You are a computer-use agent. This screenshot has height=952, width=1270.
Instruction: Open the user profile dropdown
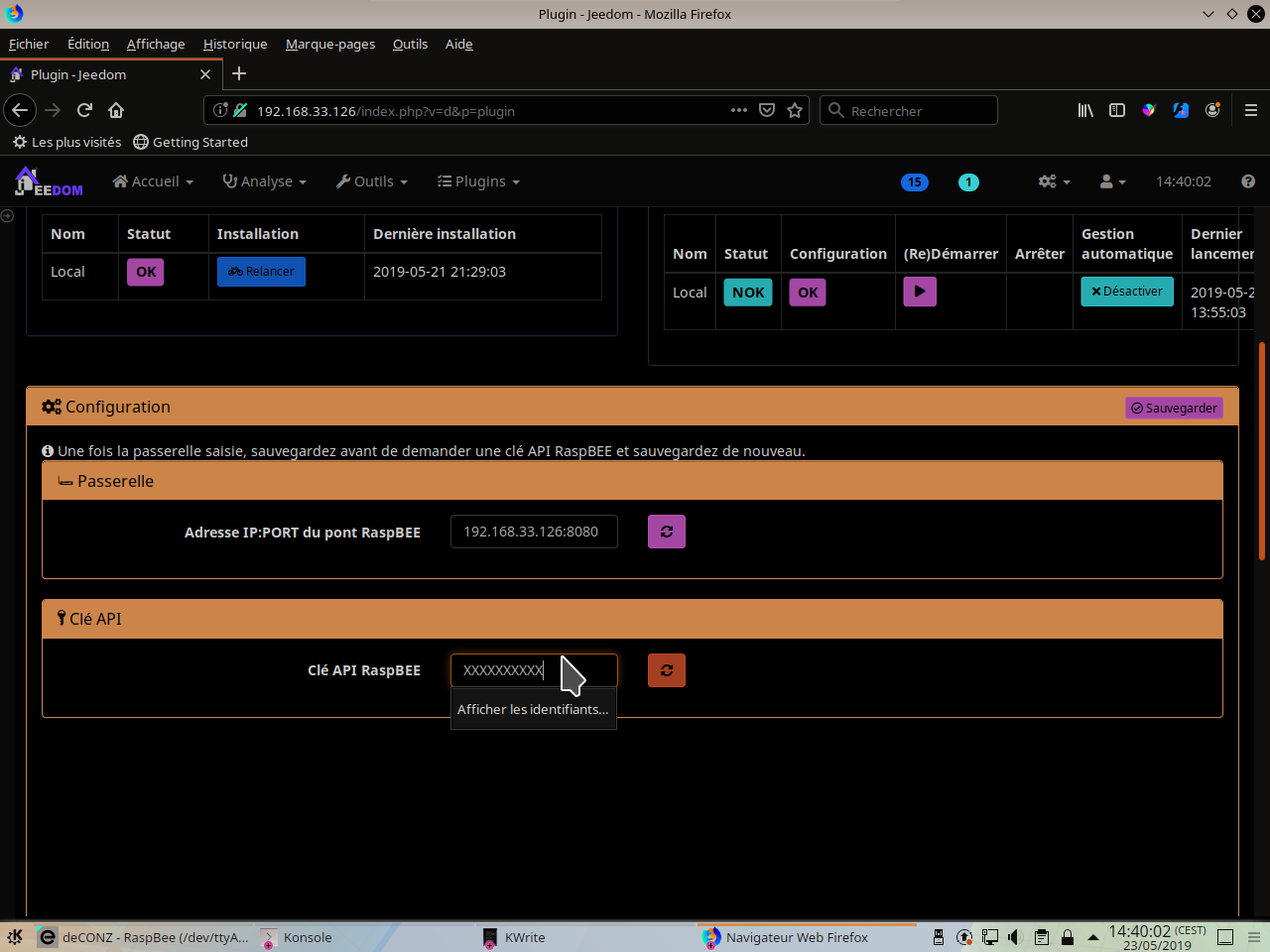tap(1112, 181)
